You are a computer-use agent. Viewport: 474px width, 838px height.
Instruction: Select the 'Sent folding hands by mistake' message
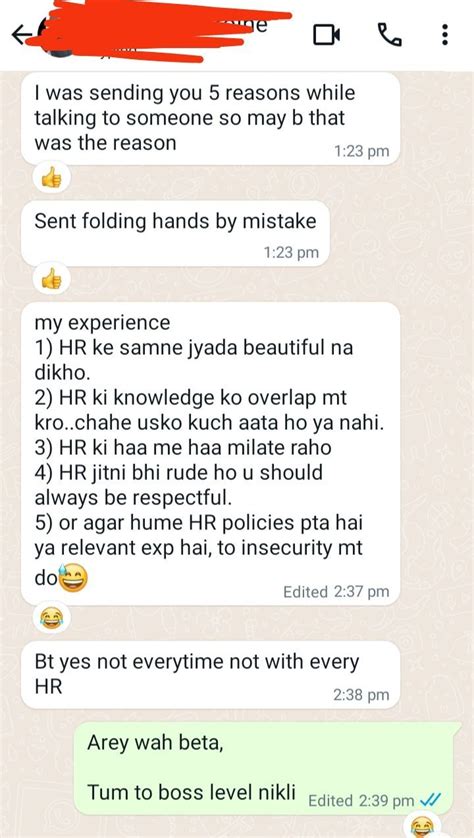click(175, 234)
